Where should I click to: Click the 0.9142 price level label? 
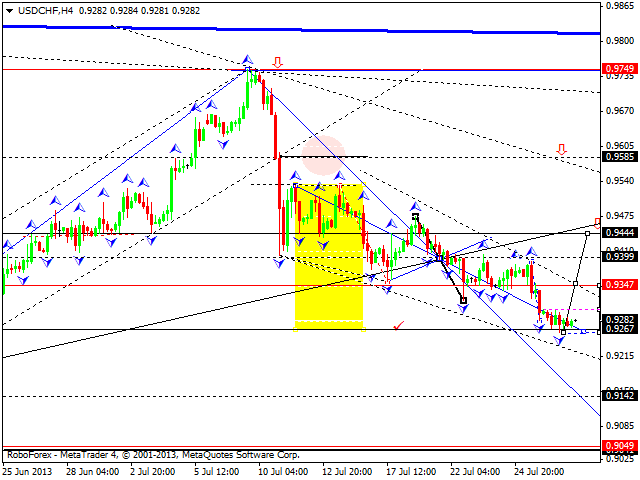[x=619, y=396]
